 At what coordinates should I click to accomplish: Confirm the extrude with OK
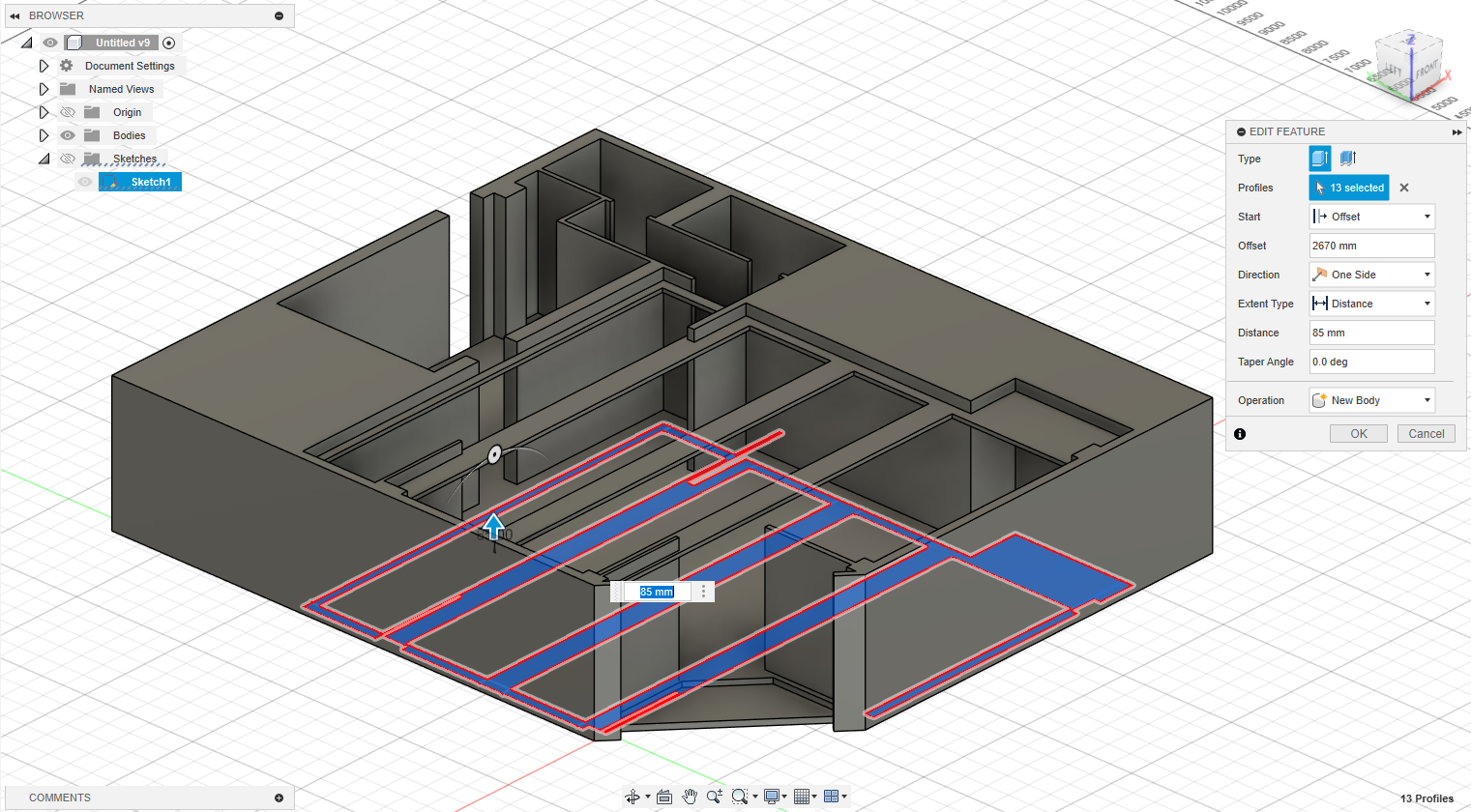coord(1359,434)
